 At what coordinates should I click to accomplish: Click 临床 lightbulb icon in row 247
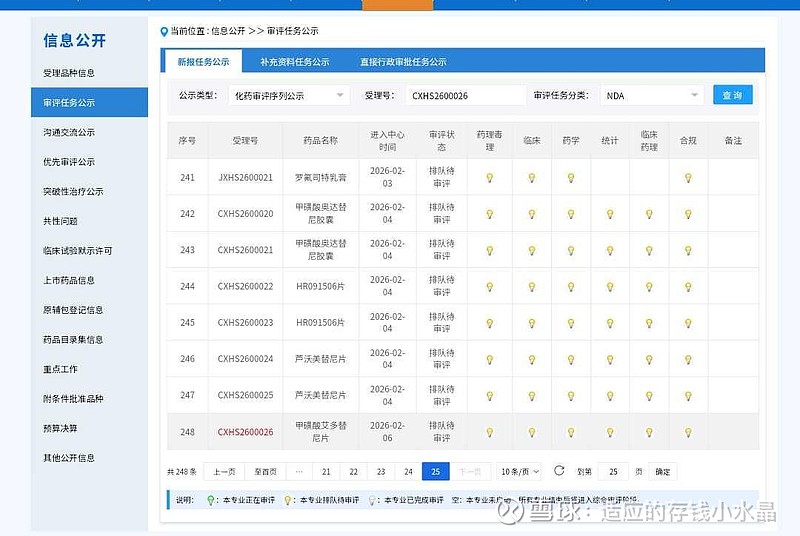(531, 395)
